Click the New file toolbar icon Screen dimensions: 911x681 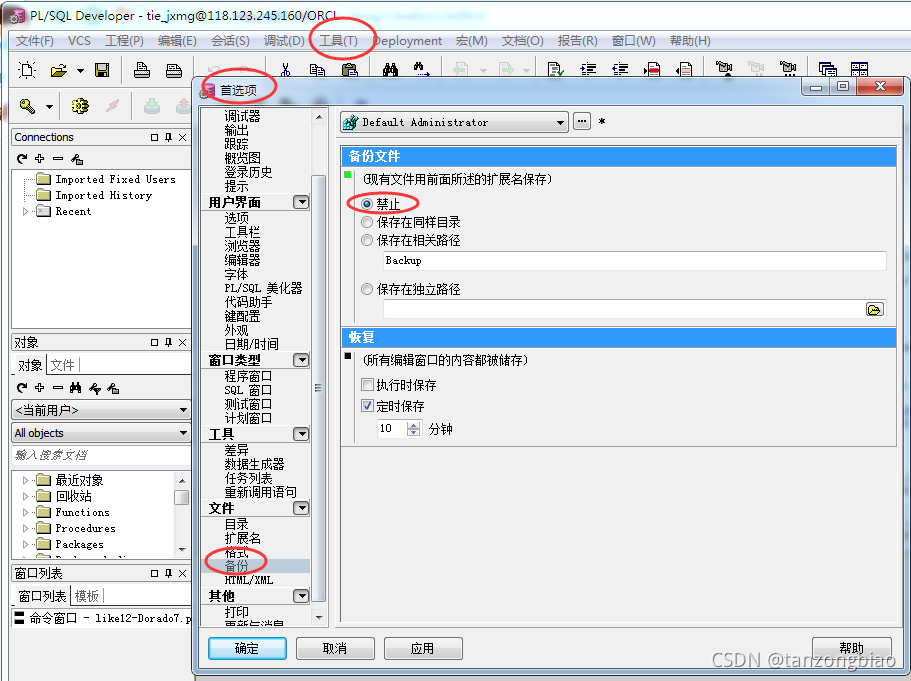click(x=27, y=70)
